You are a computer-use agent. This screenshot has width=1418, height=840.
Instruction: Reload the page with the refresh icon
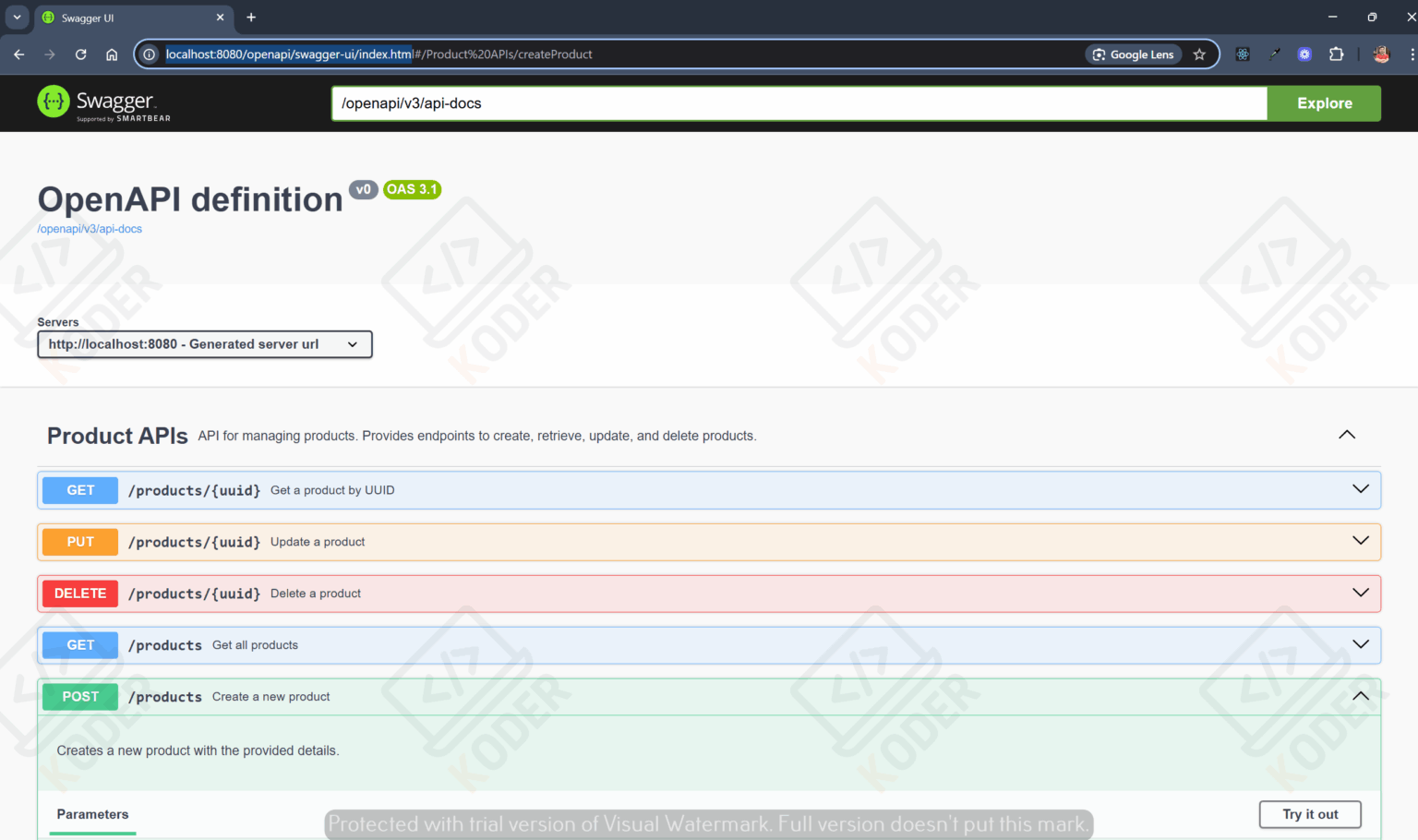[81, 54]
